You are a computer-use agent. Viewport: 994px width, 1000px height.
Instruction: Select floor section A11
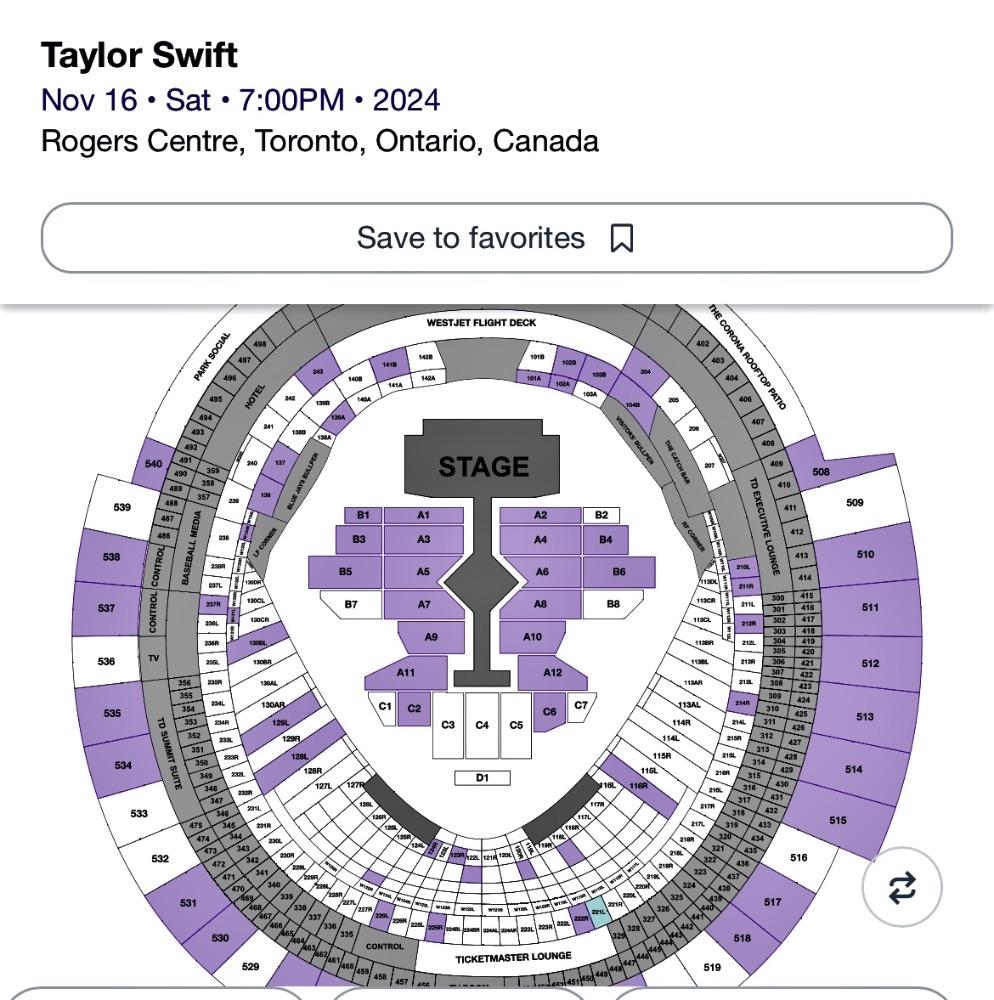tap(405, 673)
